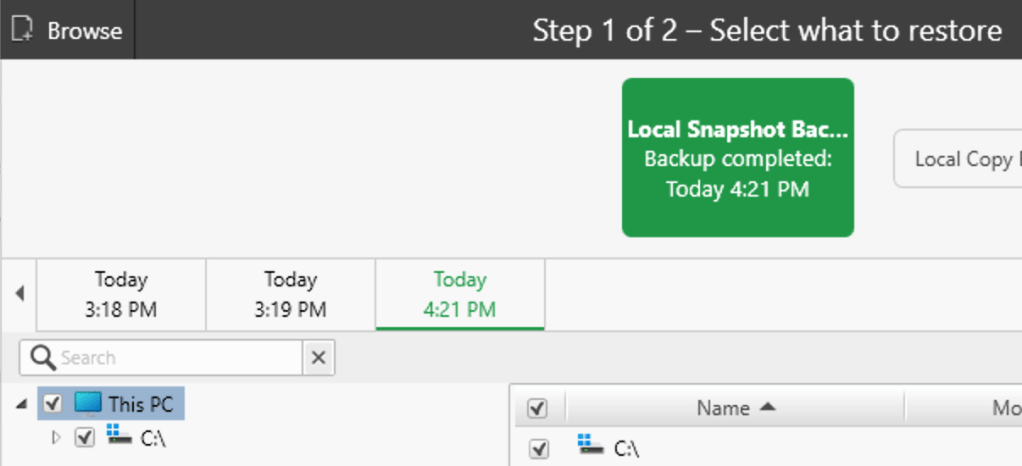Clear search with the X button

(x=319, y=358)
